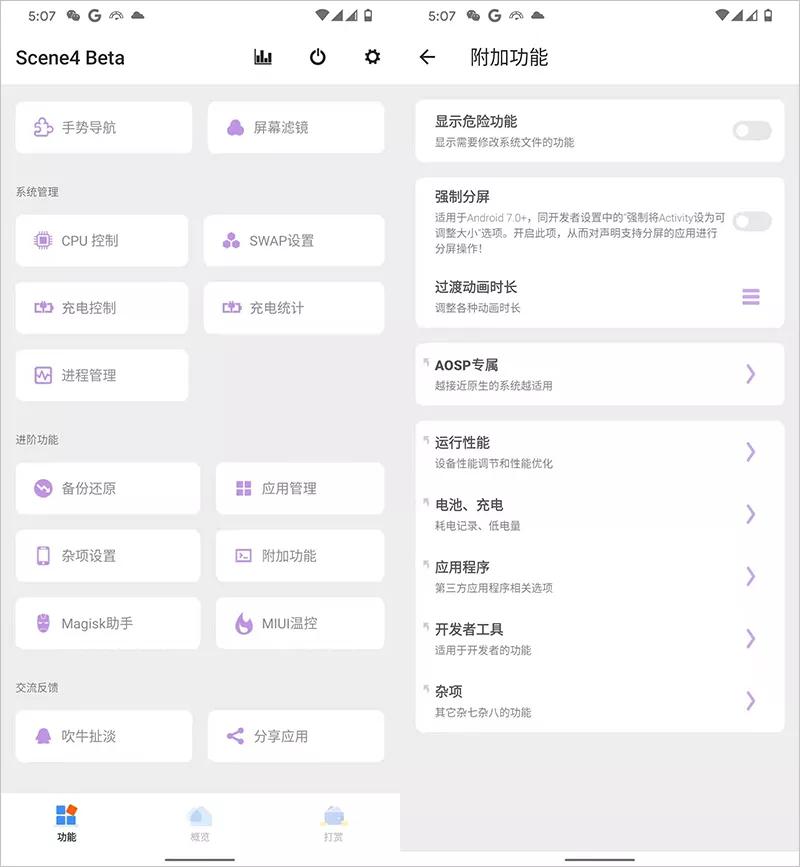Open Magisk助手 via its mask icon
This screenshot has width=800, height=867.
pyautogui.click(x=42, y=622)
